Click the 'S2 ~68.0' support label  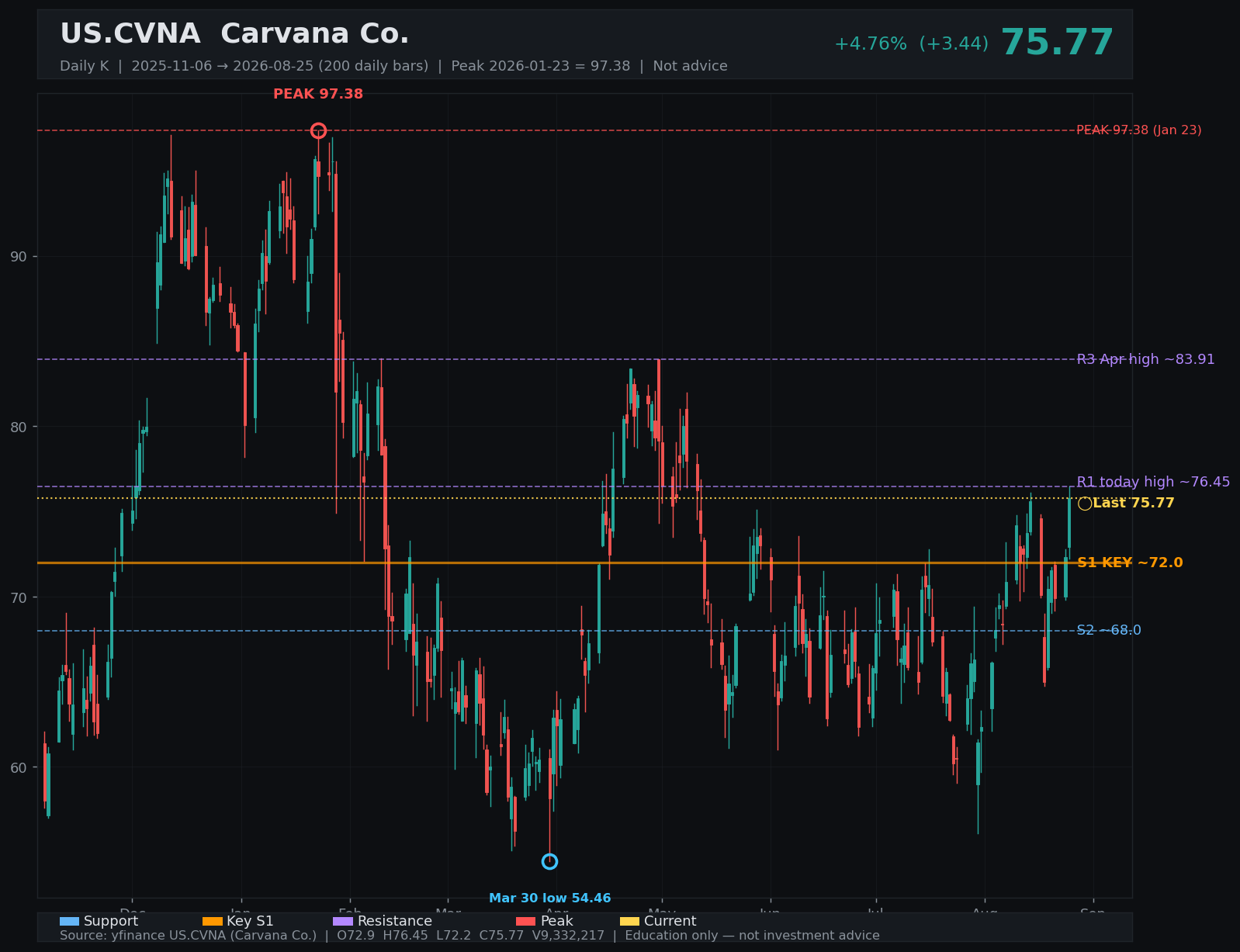click(1109, 630)
